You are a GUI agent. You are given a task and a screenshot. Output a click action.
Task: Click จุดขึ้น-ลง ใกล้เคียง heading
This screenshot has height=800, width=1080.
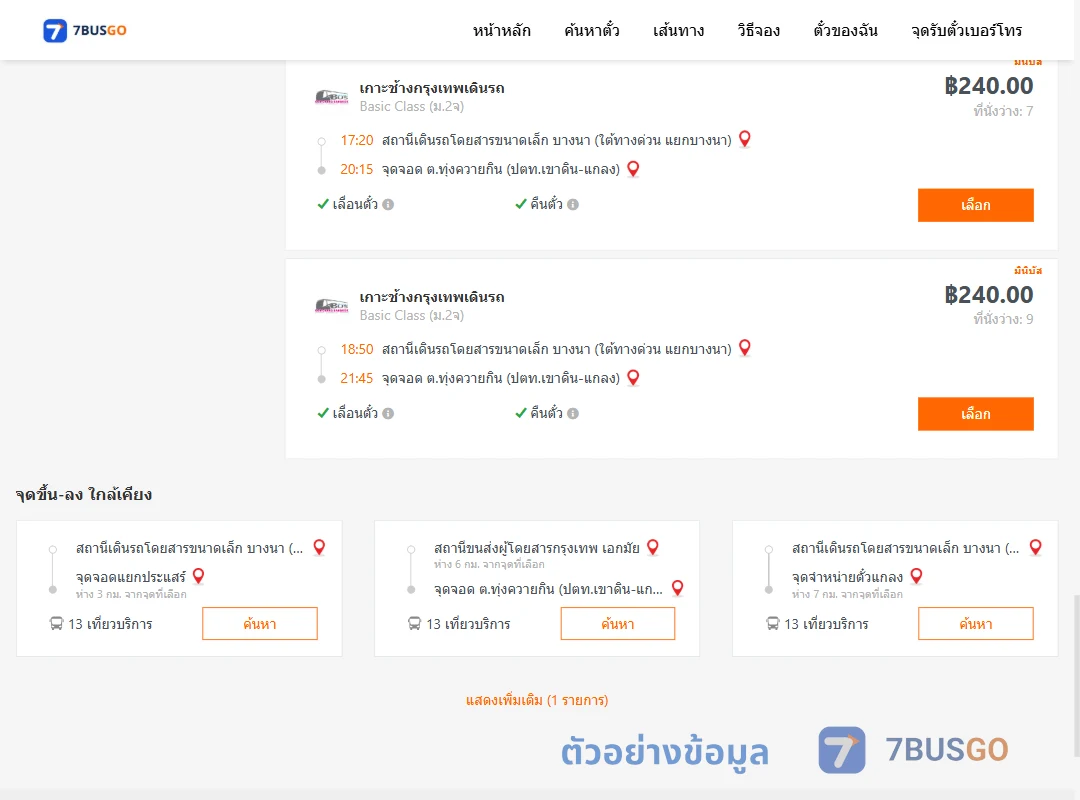tap(84, 495)
